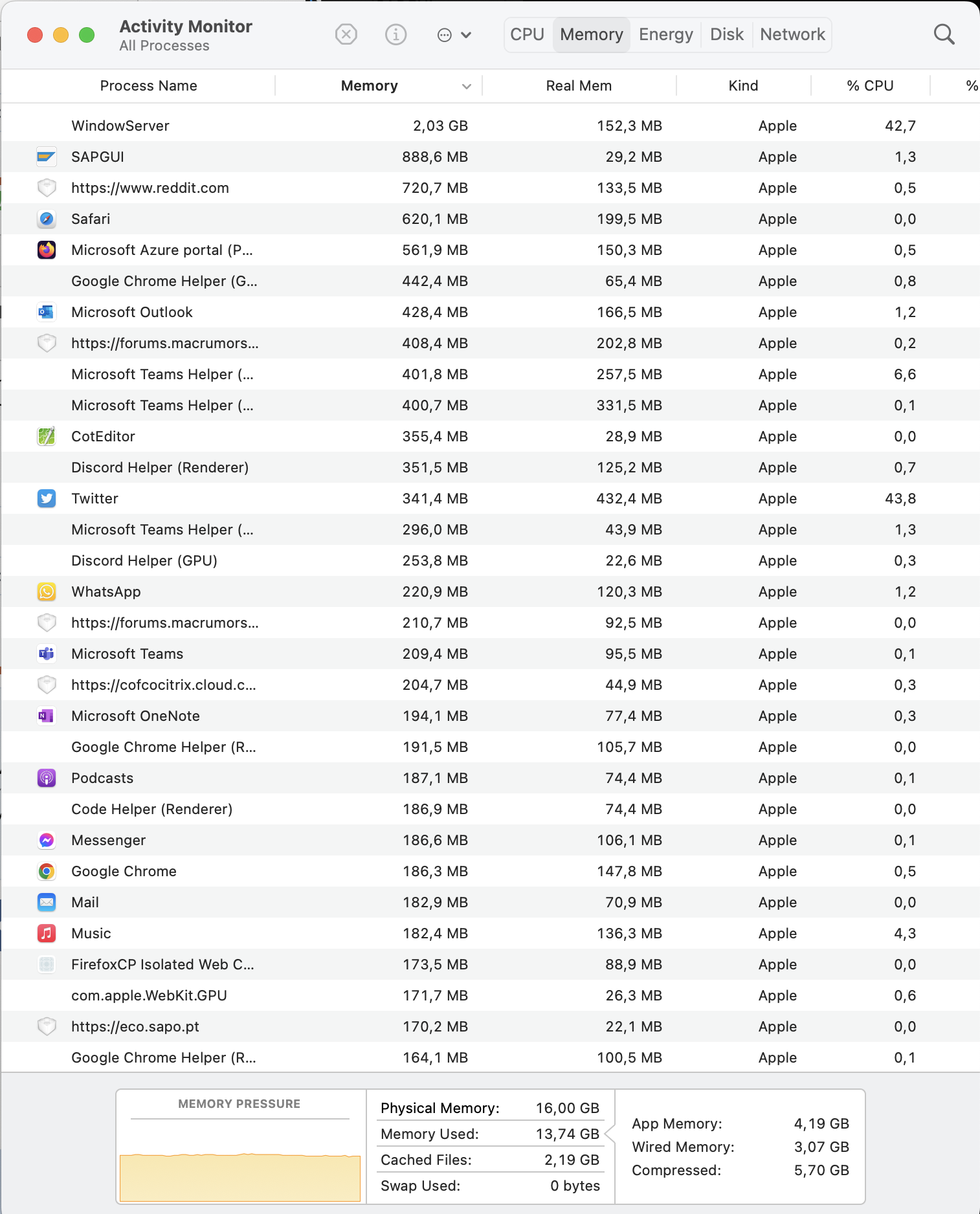
Task: Click the CotEditor process icon
Action: tap(47, 436)
